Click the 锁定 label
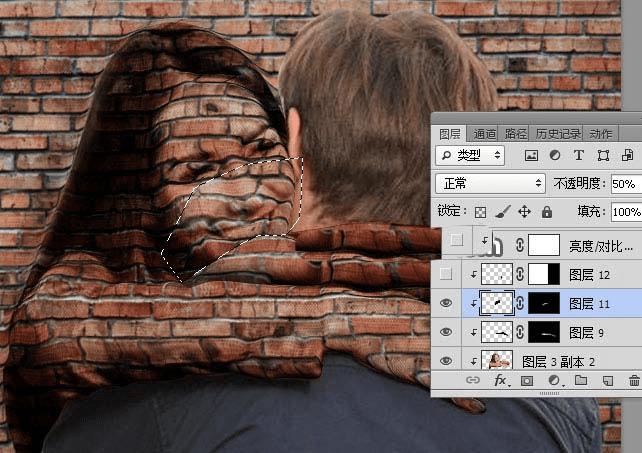The image size is (642, 453). [452, 211]
